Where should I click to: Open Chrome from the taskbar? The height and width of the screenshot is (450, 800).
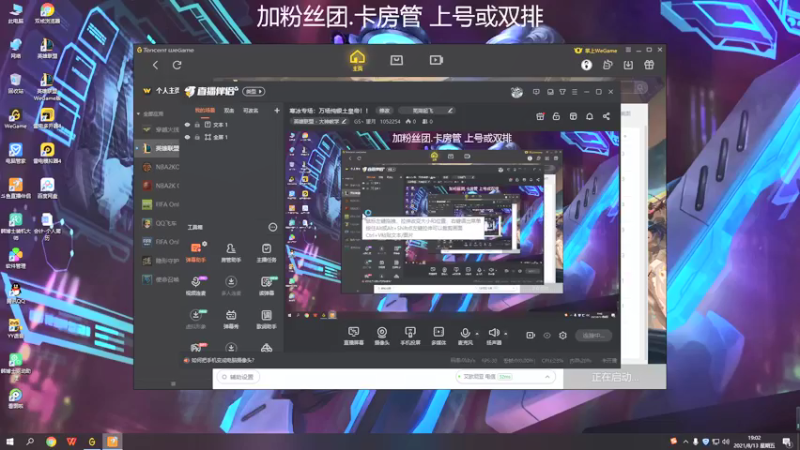51,441
